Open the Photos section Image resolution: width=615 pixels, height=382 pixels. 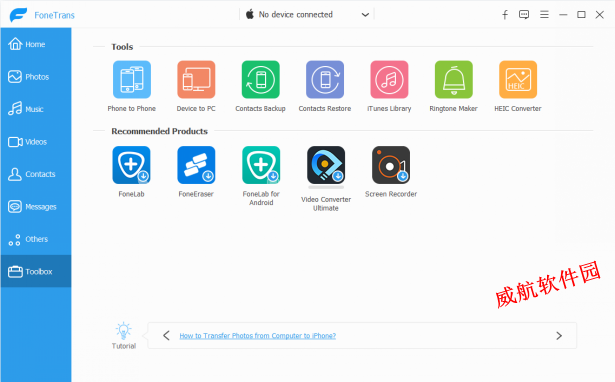(x=36, y=77)
